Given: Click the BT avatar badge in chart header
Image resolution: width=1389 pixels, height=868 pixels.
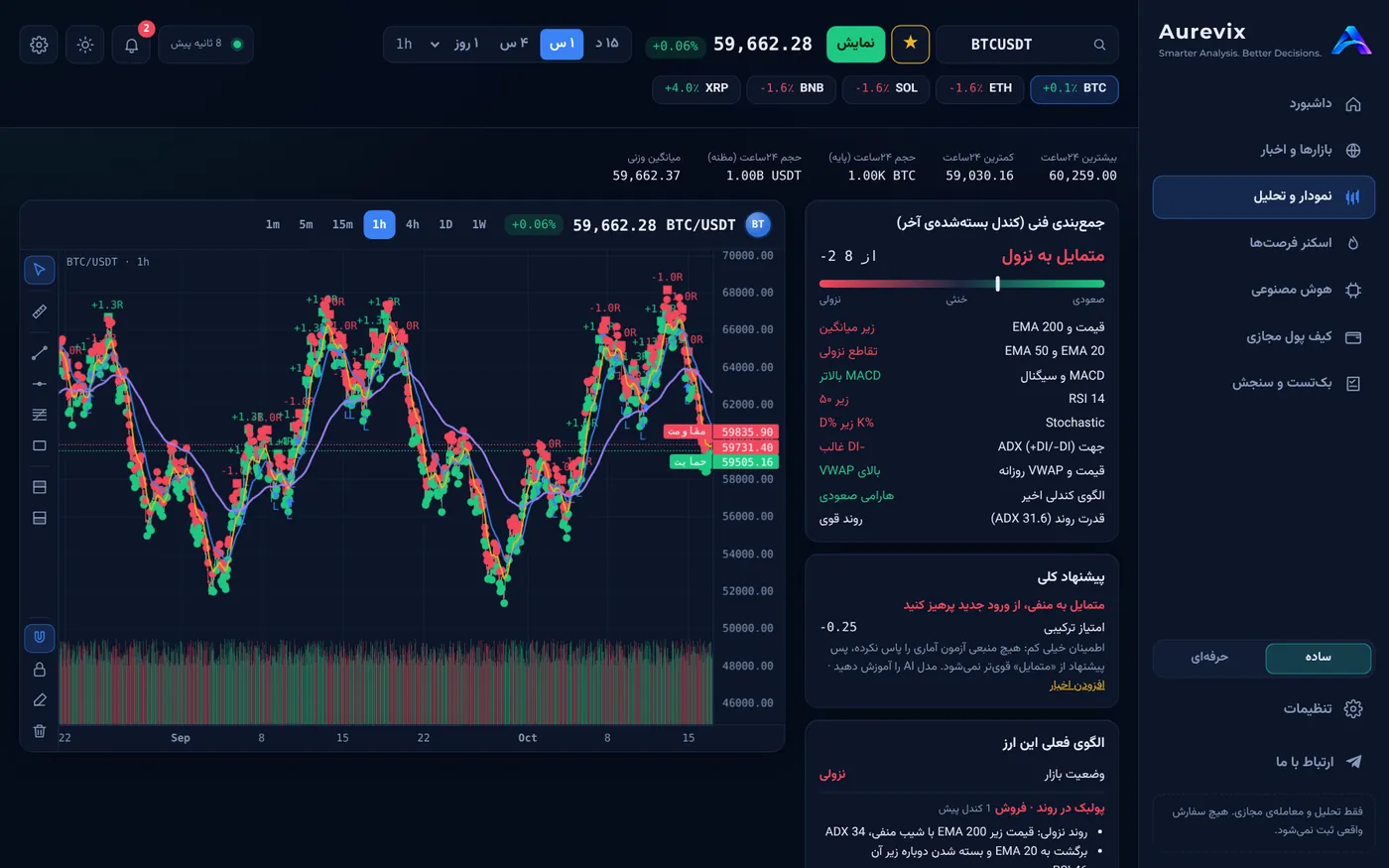Looking at the screenshot, I should tap(758, 224).
